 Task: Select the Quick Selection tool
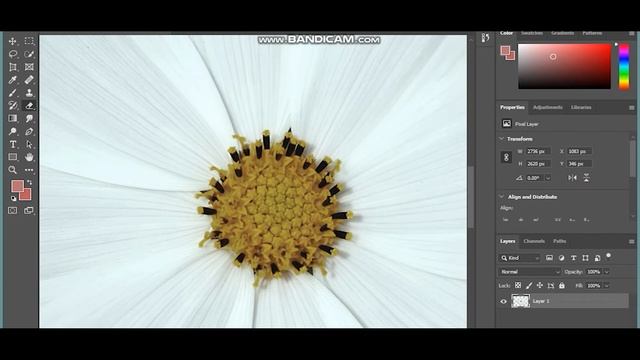point(29,54)
